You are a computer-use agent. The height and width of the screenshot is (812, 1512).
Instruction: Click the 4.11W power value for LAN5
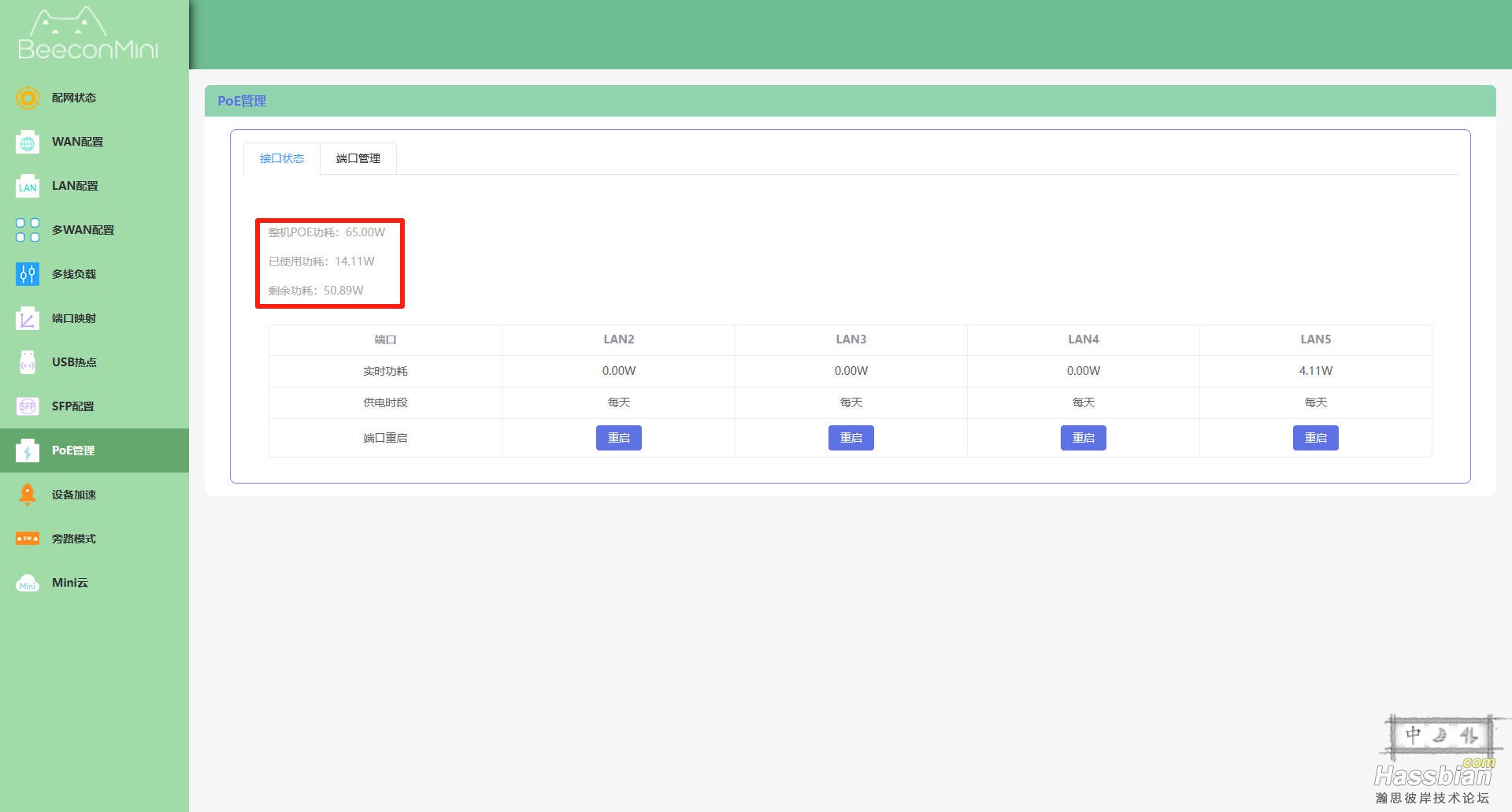coord(1316,371)
